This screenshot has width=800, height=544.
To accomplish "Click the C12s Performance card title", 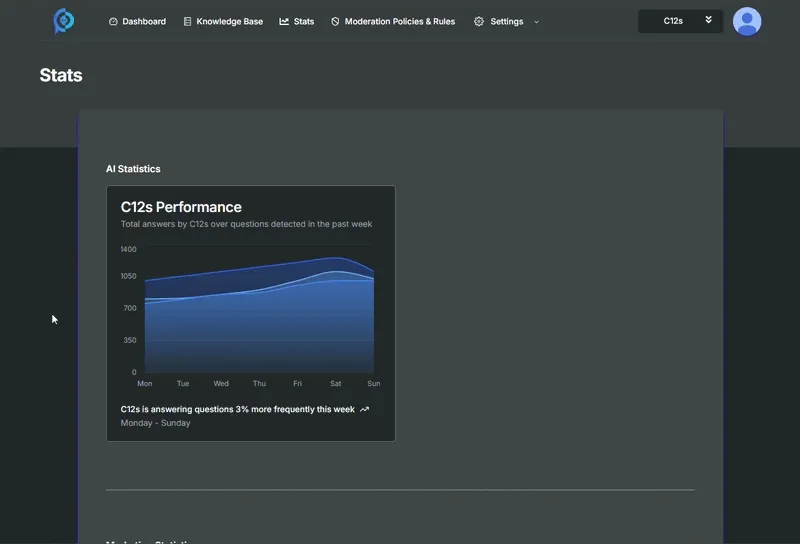I will tap(181, 207).
